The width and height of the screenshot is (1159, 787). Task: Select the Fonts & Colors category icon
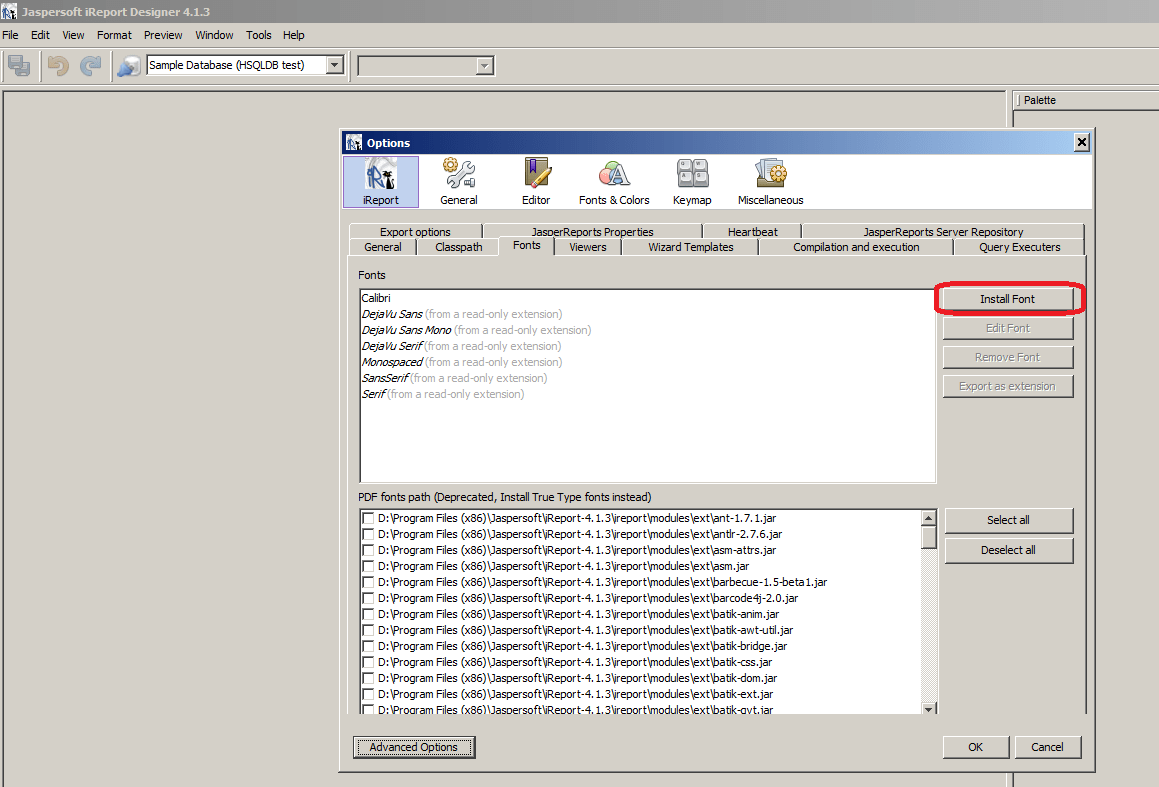point(613,181)
